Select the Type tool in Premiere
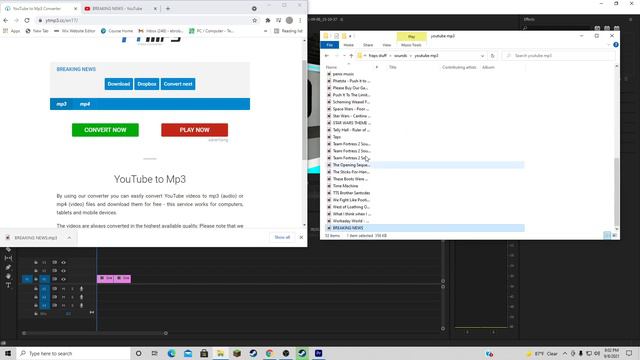 coord(8,285)
